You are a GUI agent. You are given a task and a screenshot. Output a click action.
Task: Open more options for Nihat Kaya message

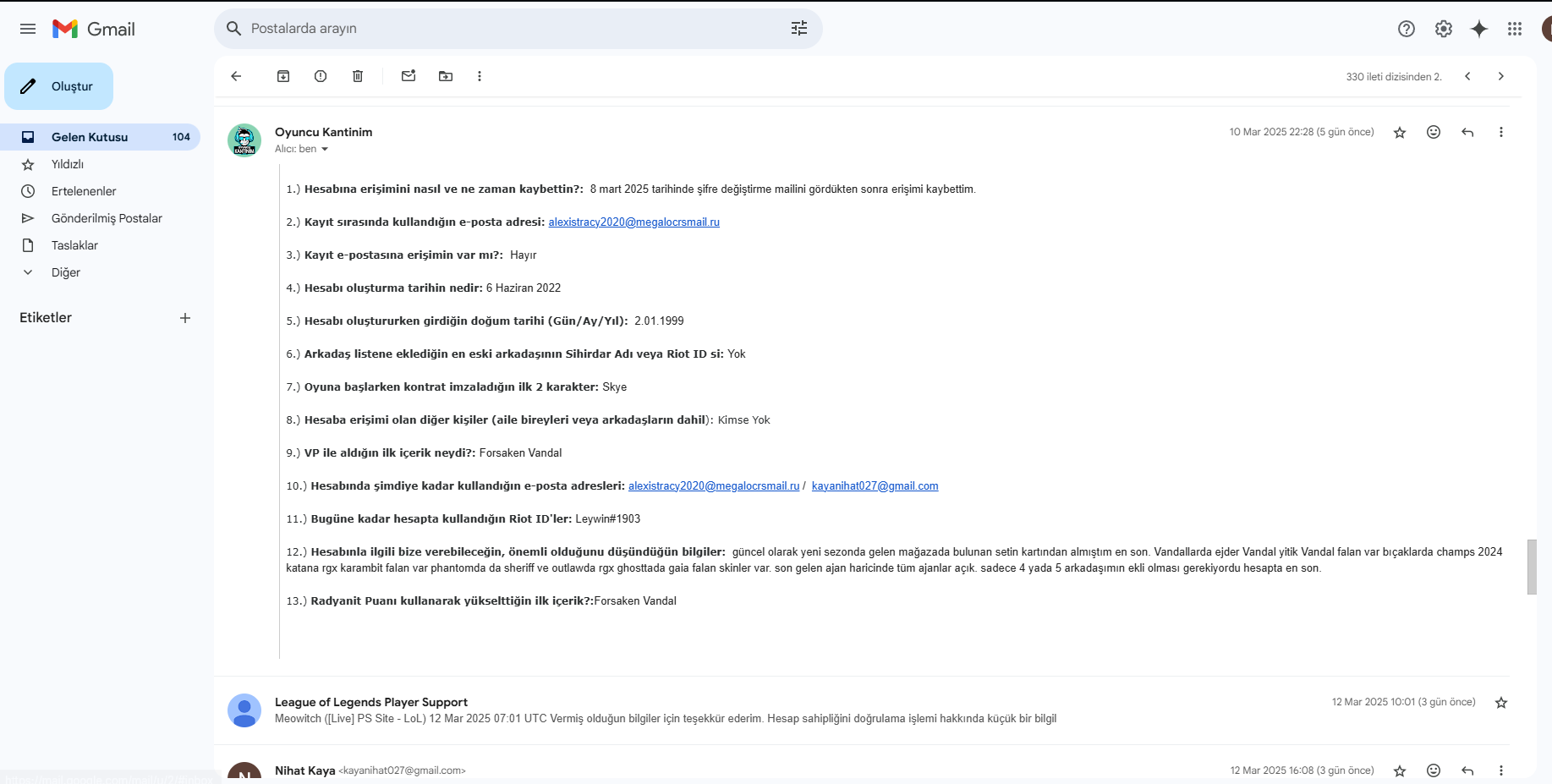coord(1501,770)
